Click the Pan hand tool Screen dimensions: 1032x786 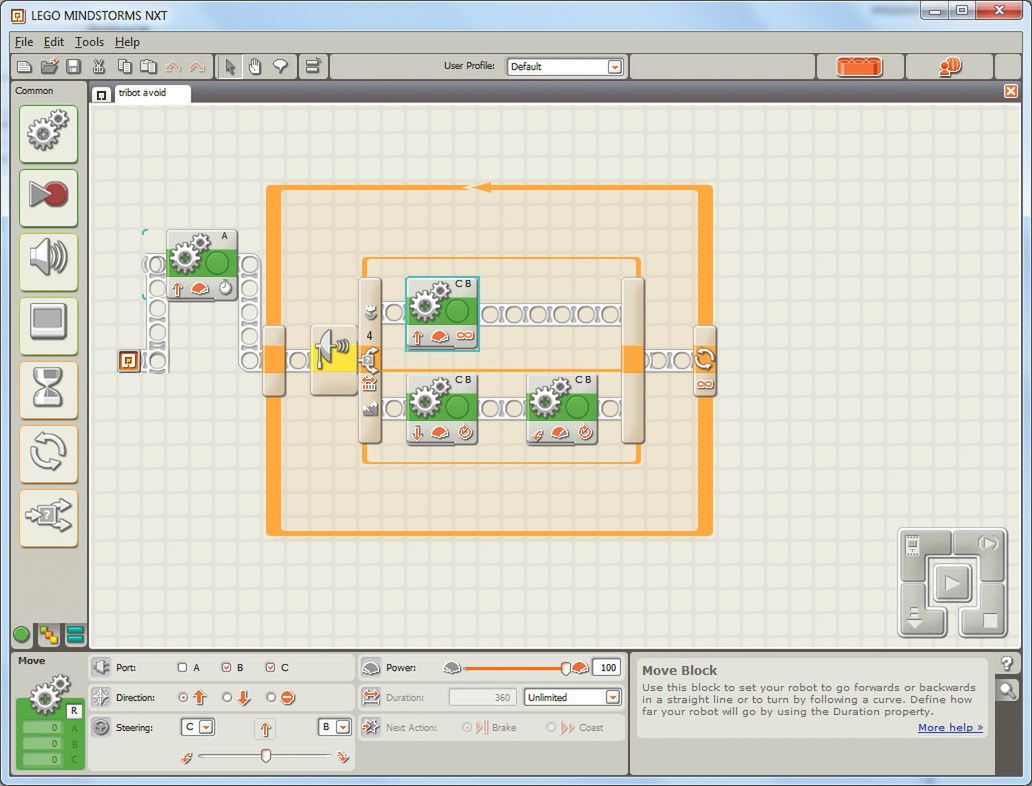coord(255,67)
